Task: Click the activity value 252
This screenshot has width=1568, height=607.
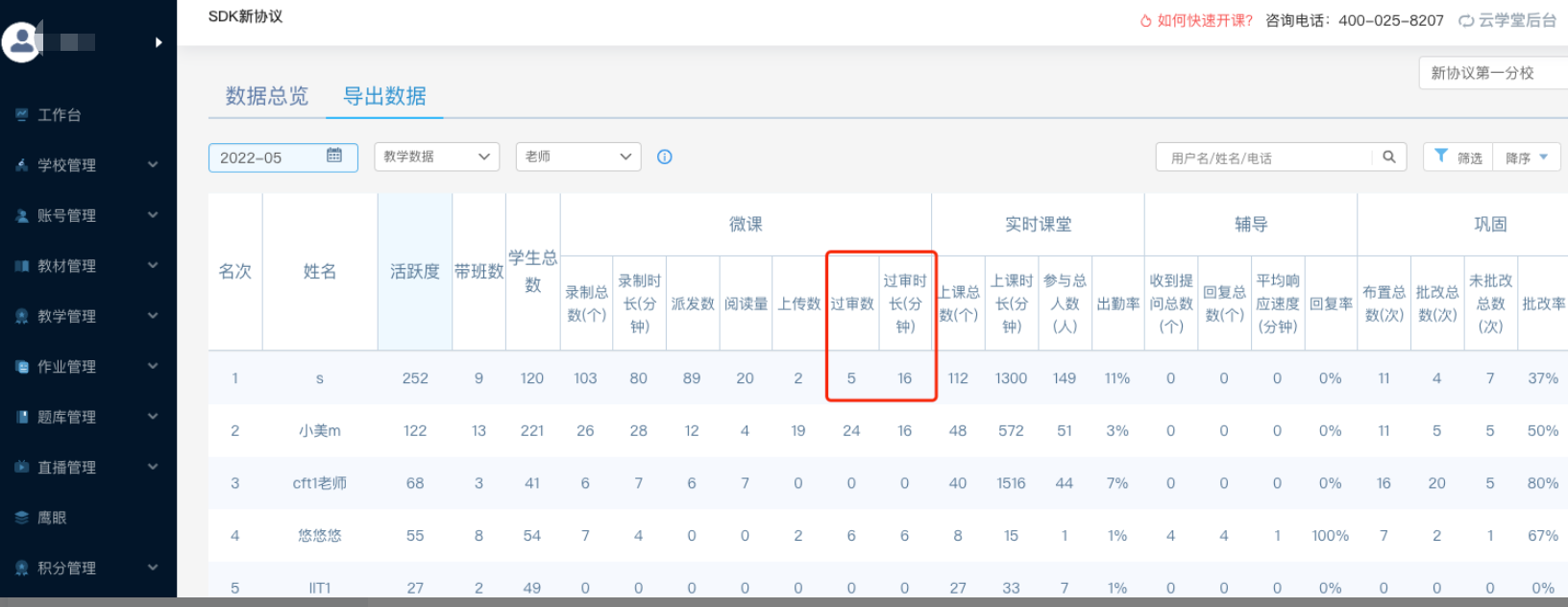Action: click(415, 378)
